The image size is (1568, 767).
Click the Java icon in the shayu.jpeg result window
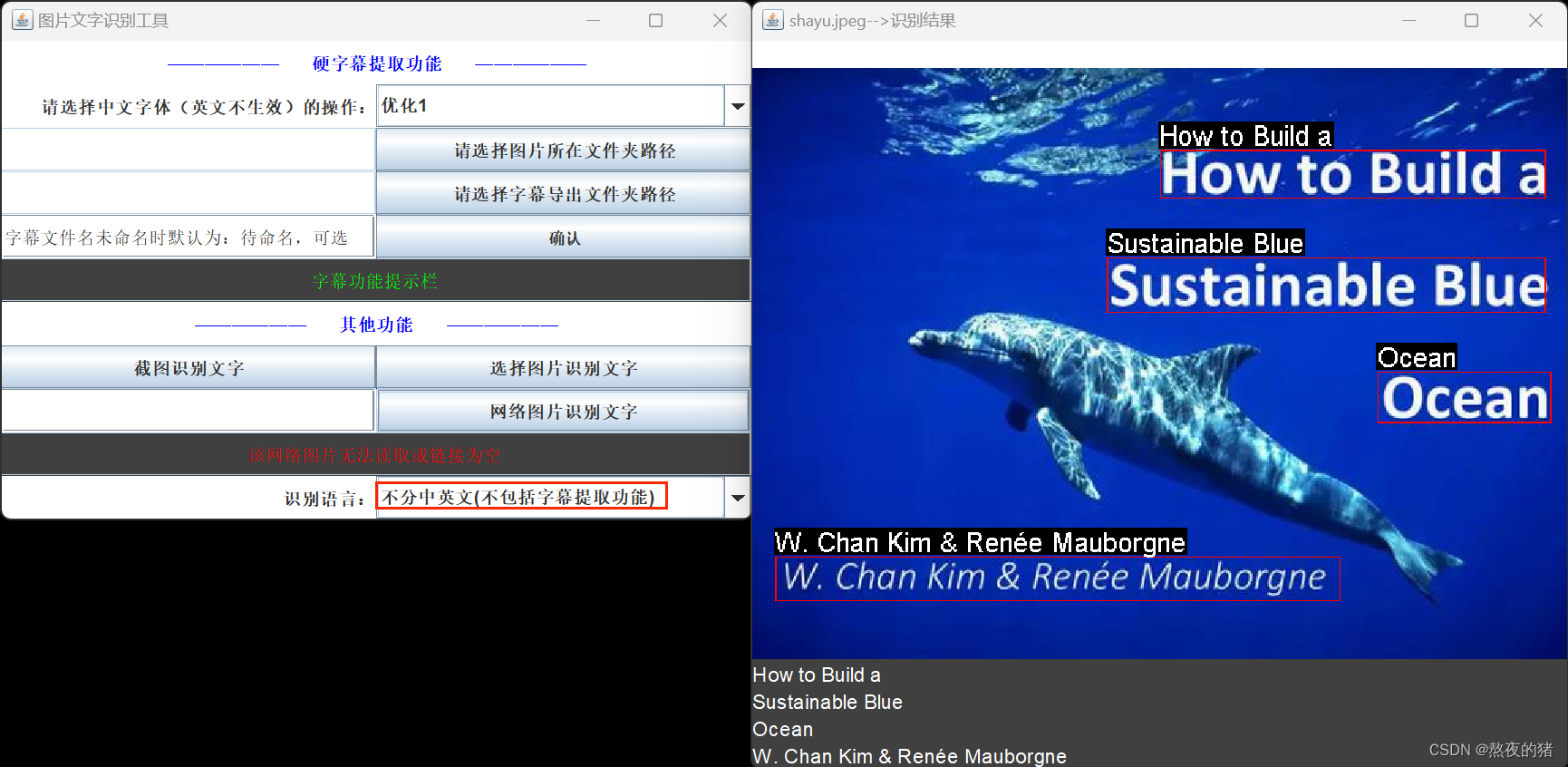coord(772,20)
